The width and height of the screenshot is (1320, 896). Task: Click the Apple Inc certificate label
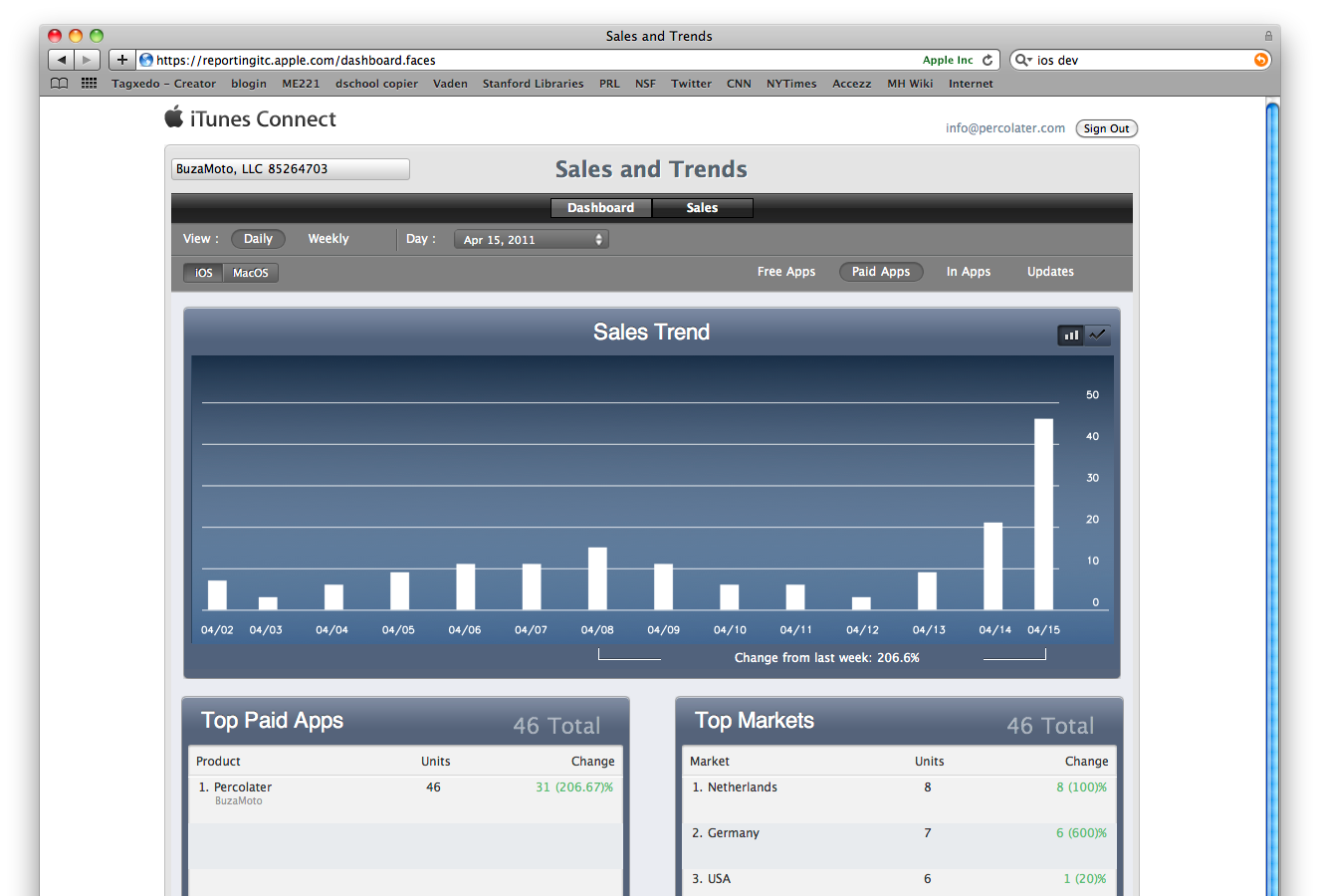pos(948,60)
